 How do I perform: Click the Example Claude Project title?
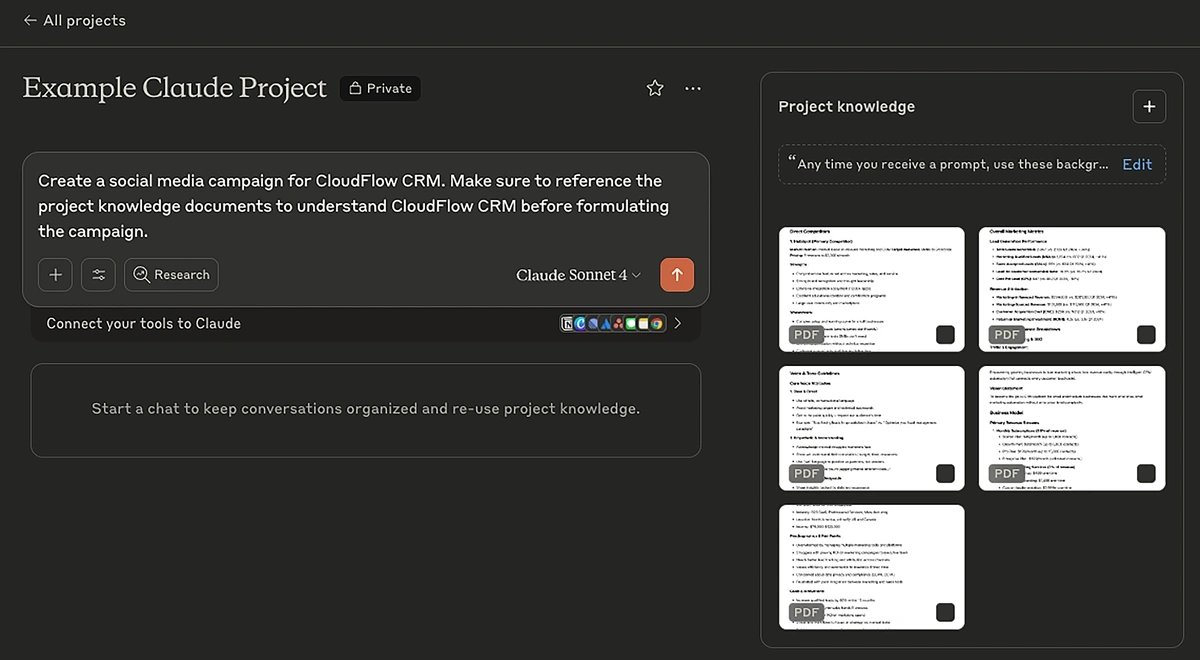point(174,88)
